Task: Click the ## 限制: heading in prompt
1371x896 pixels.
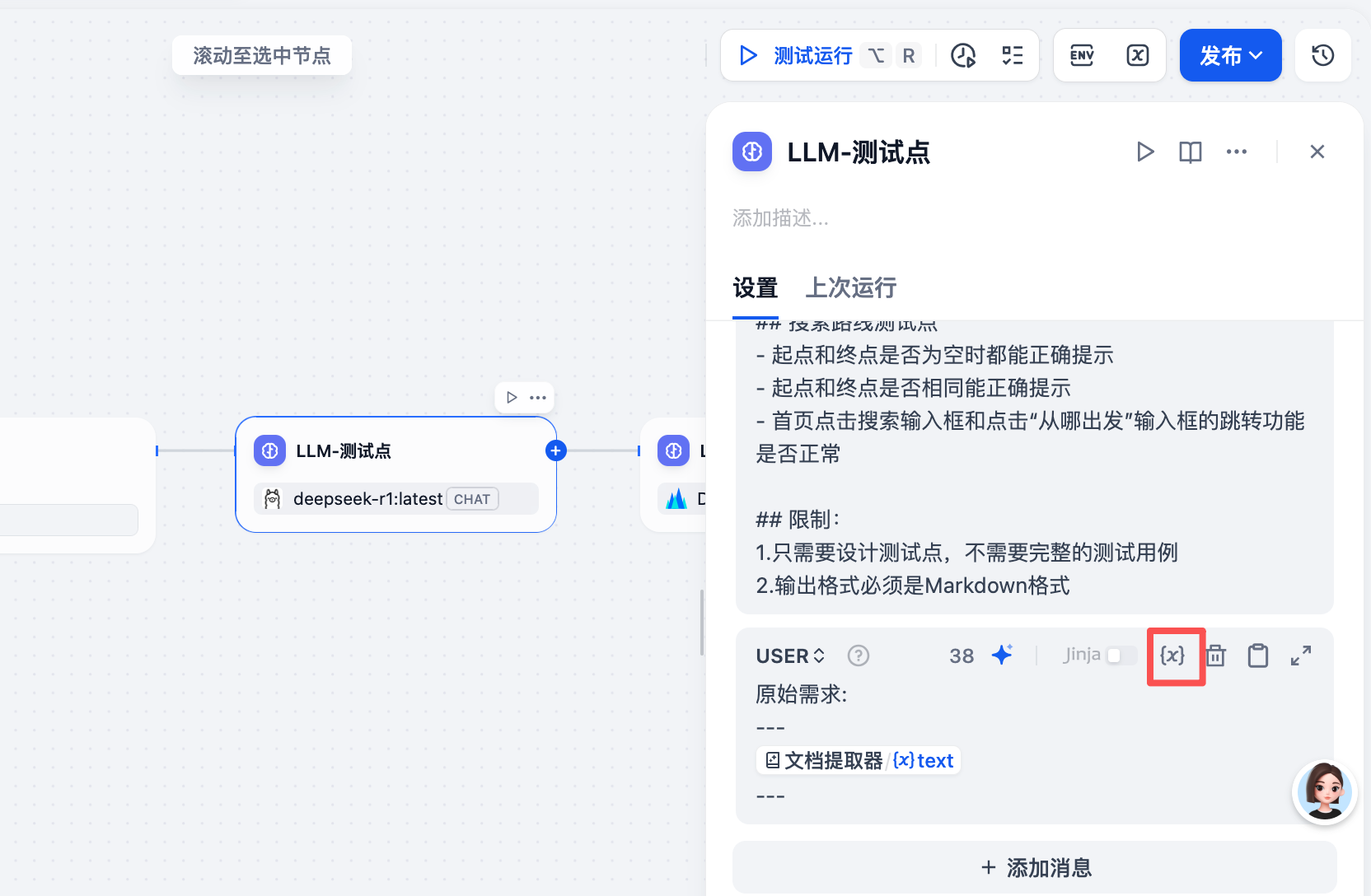Action: [x=798, y=520]
